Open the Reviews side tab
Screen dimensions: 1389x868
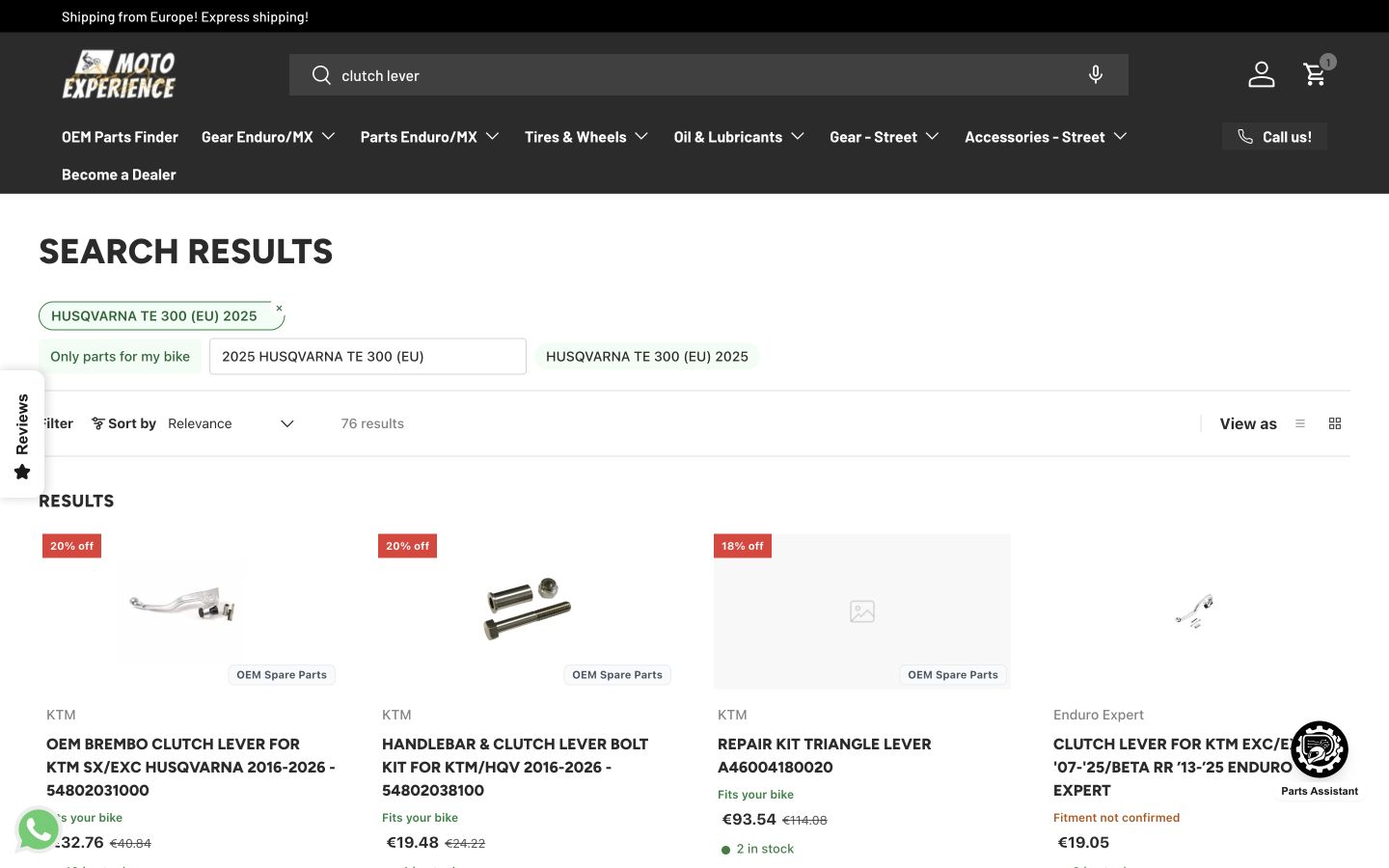(22, 434)
